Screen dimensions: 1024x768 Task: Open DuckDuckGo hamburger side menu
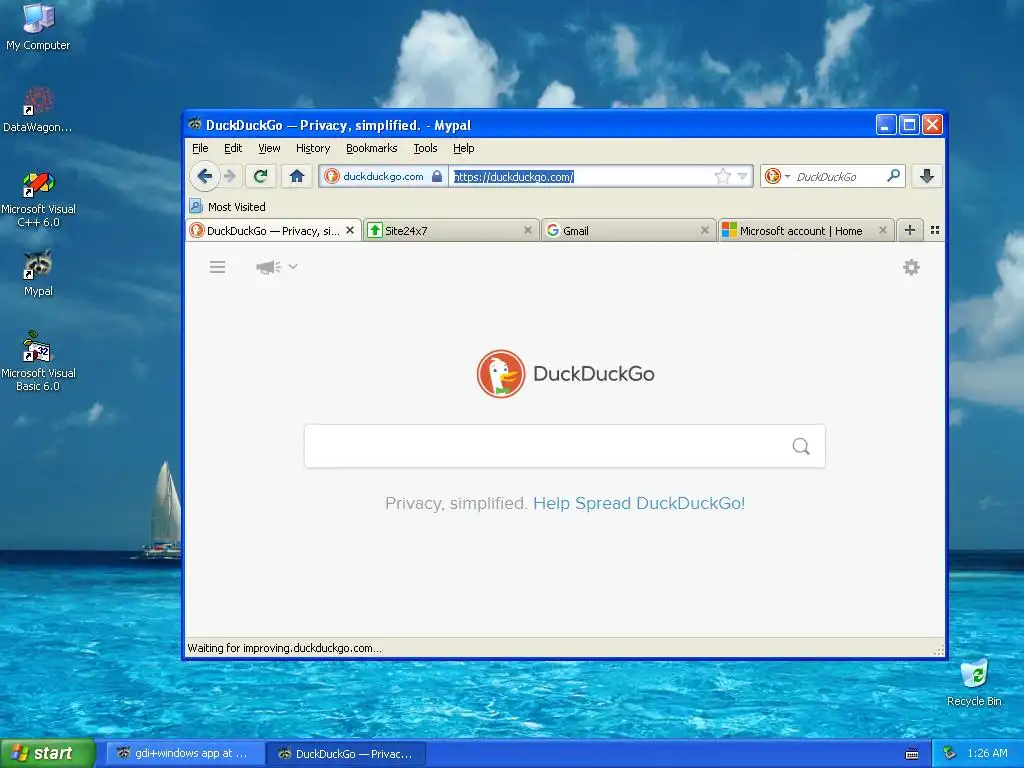click(217, 267)
